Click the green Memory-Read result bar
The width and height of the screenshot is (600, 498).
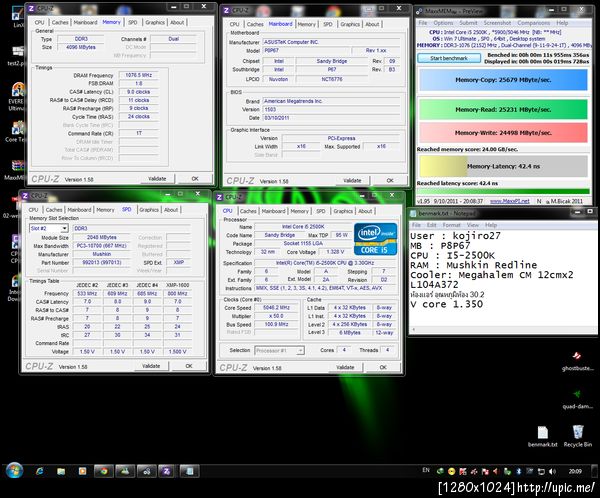click(503, 109)
